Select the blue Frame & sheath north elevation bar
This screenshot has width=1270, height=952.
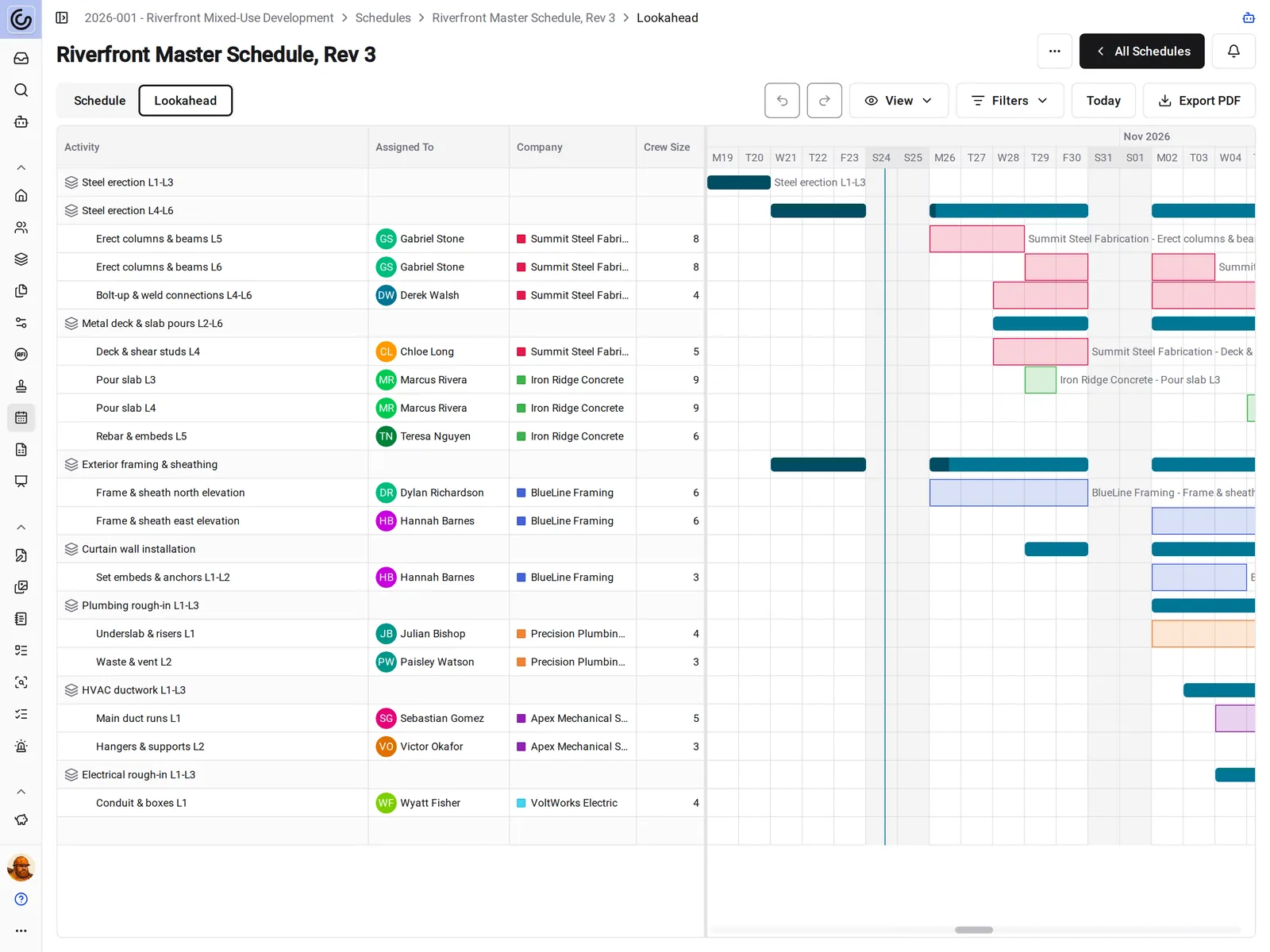point(1009,493)
